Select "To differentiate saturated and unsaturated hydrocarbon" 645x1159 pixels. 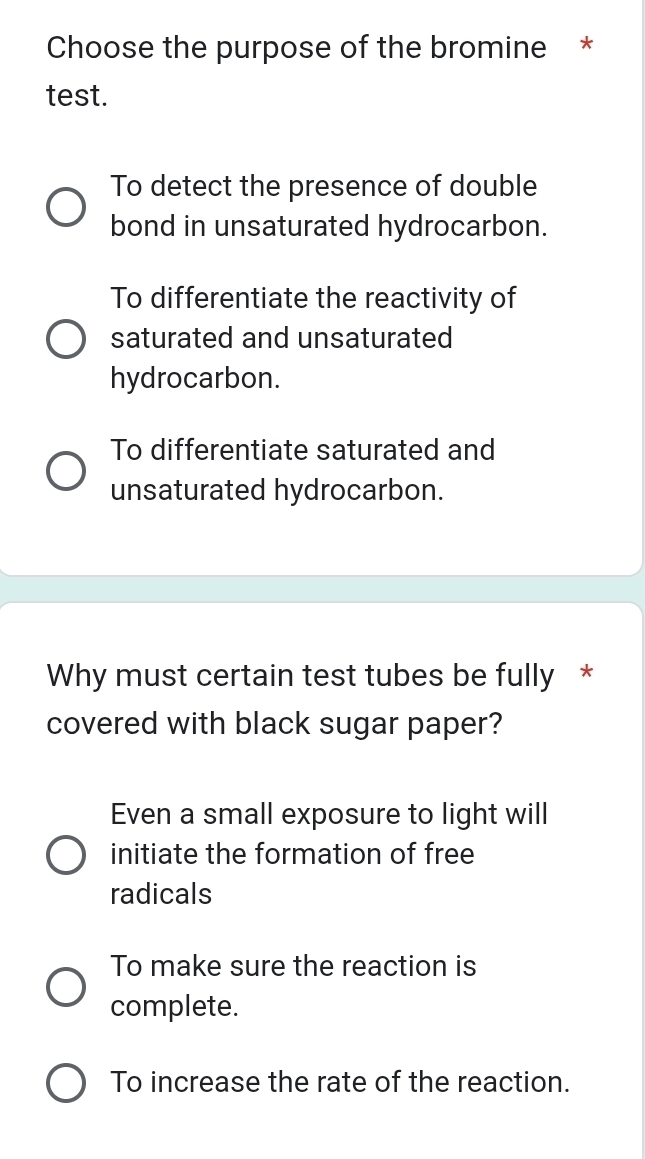tap(65, 471)
